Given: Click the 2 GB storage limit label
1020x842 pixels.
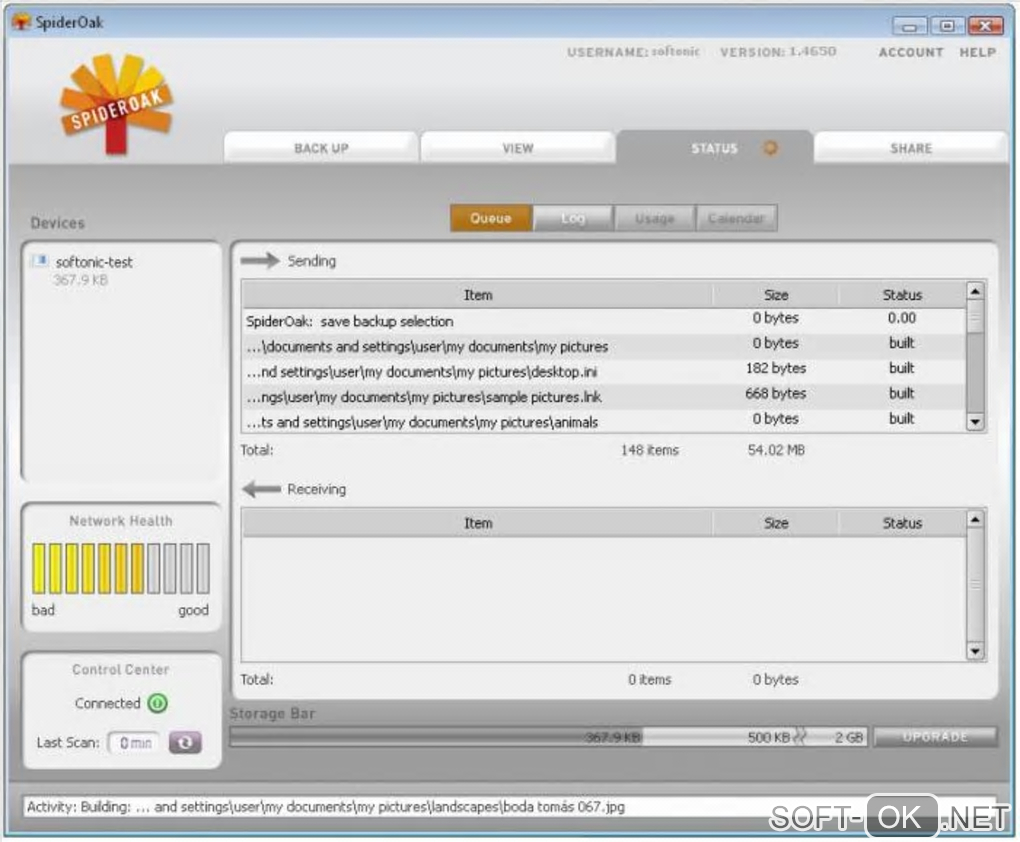Looking at the screenshot, I should tap(848, 737).
